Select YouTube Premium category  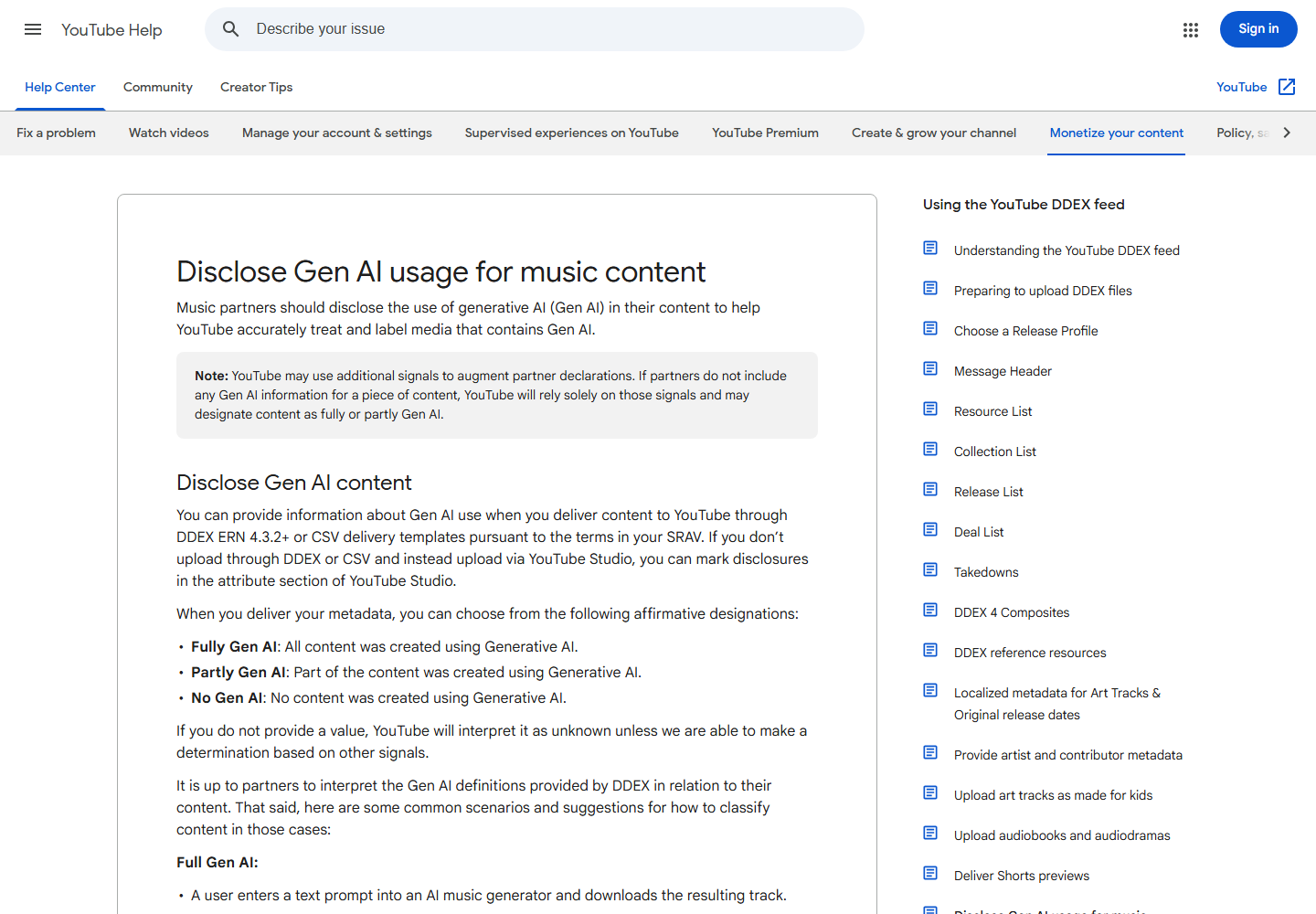coord(765,133)
